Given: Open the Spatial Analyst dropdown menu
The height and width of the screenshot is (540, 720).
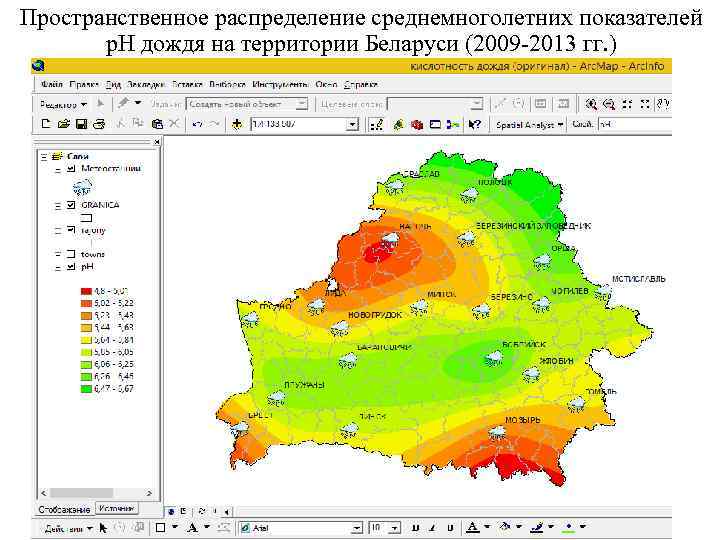Looking at the screenshot, I should point(529,125).
